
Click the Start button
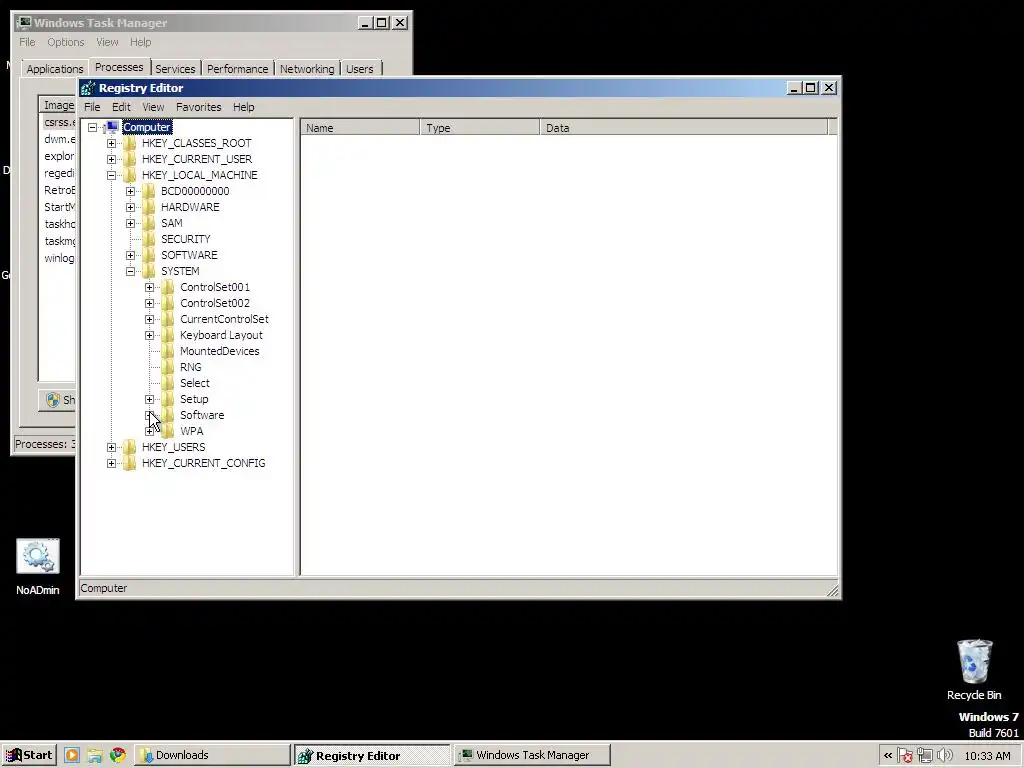29,756
